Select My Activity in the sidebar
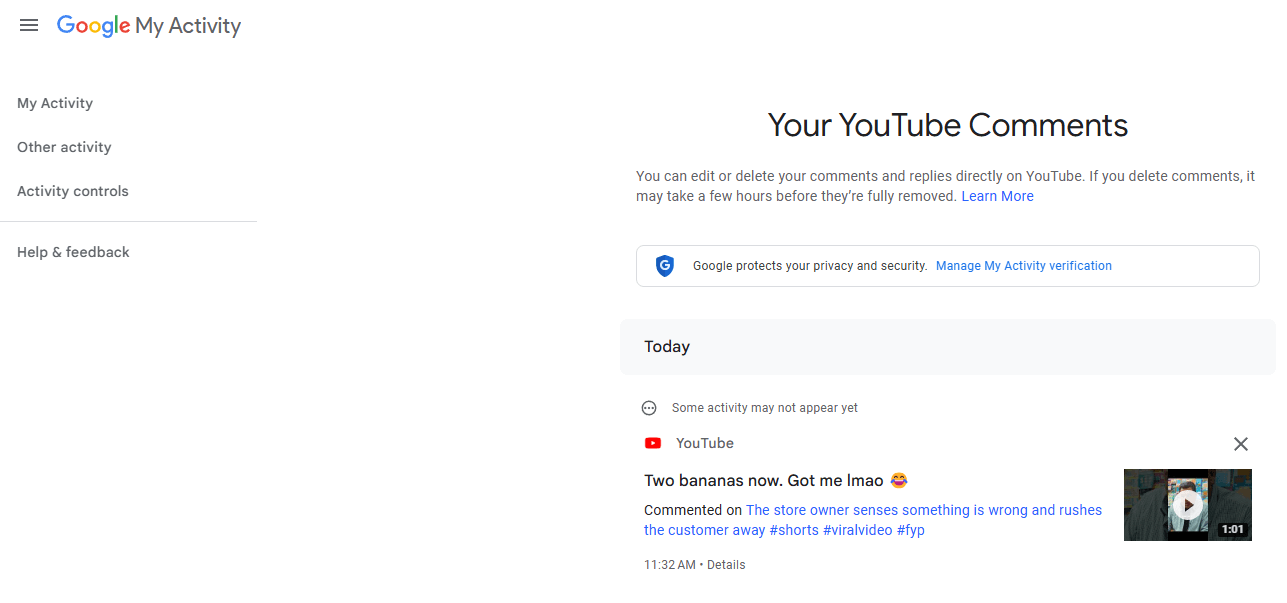The width and height of the screenshot is (1287, 603). [55, 103]
